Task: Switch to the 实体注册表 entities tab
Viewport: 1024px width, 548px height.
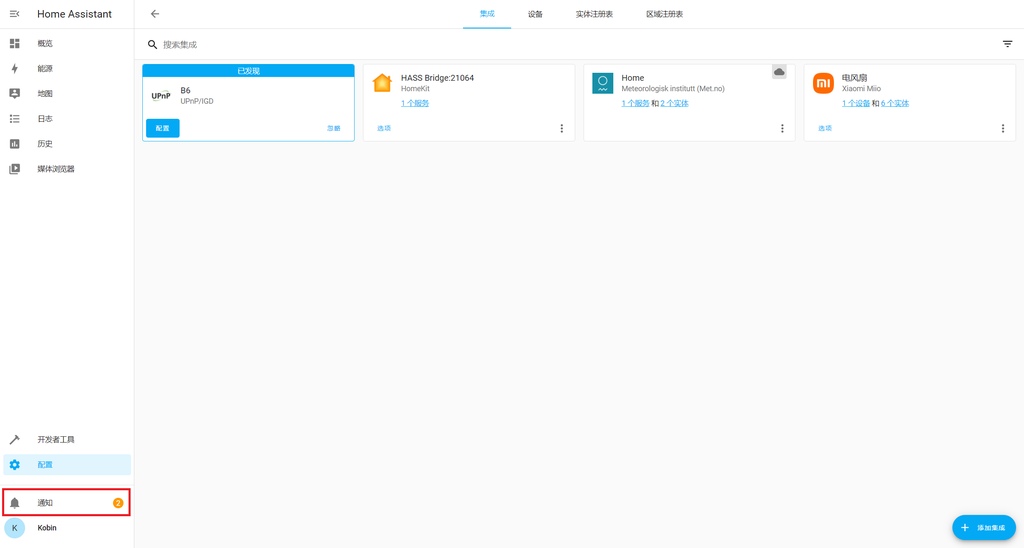Action: coord(594,14)
